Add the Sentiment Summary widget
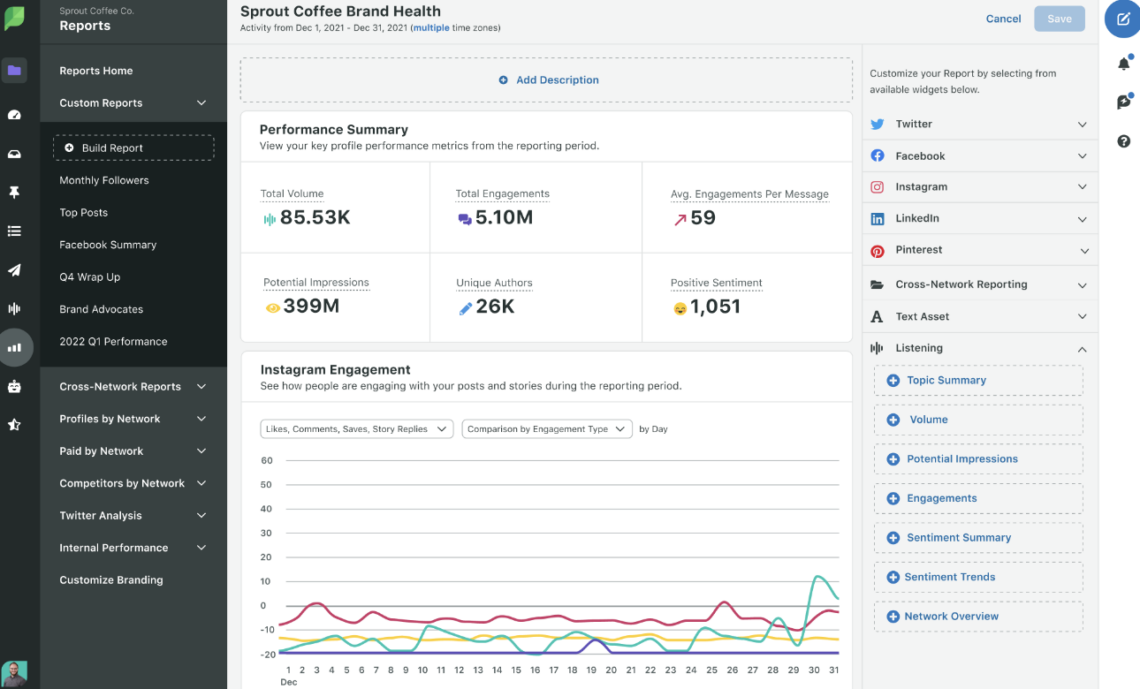The height and width of the screenshot is (689, 1140). point(978,538)
